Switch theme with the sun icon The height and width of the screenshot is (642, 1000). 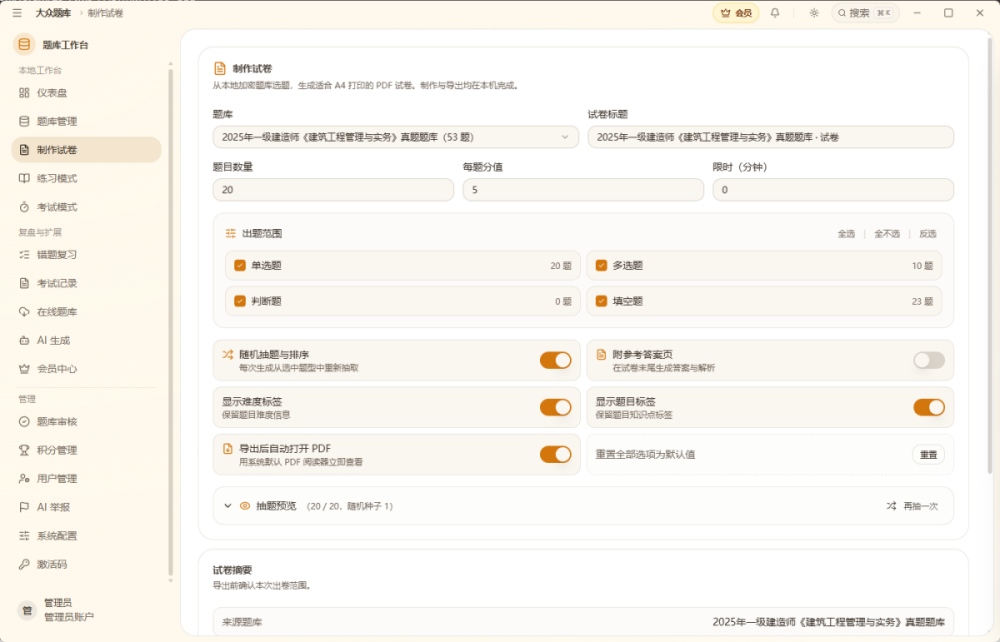(x=814, y=13)
